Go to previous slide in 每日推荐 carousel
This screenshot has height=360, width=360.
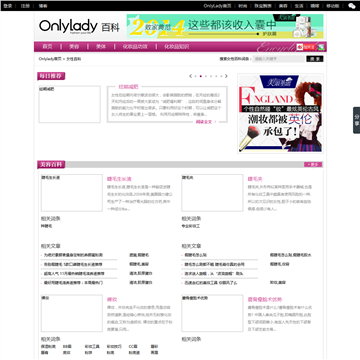click(x=190, y=76)
